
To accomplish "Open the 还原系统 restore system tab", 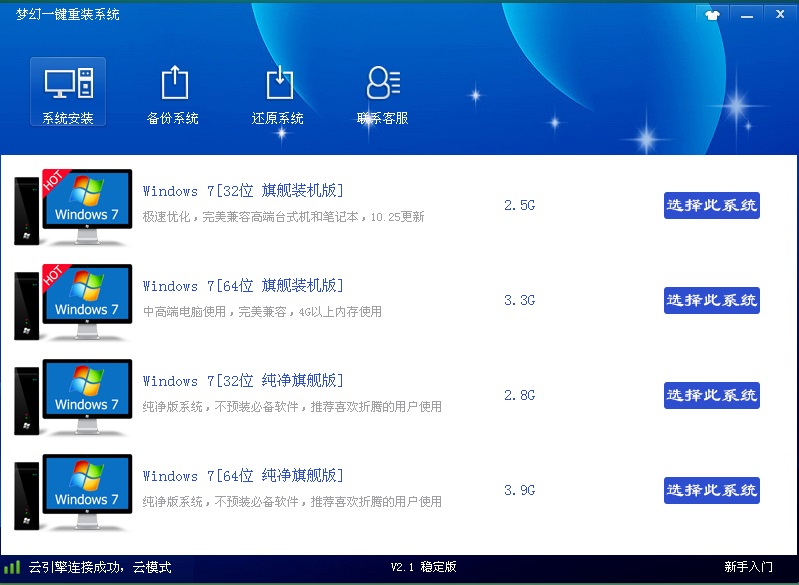I will pos(278,95).
